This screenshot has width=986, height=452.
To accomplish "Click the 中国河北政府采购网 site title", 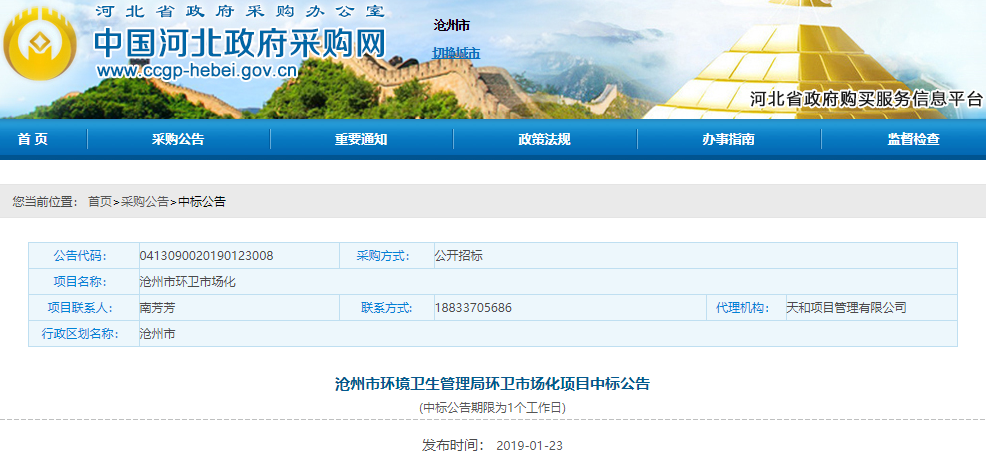I will [239, 42].
